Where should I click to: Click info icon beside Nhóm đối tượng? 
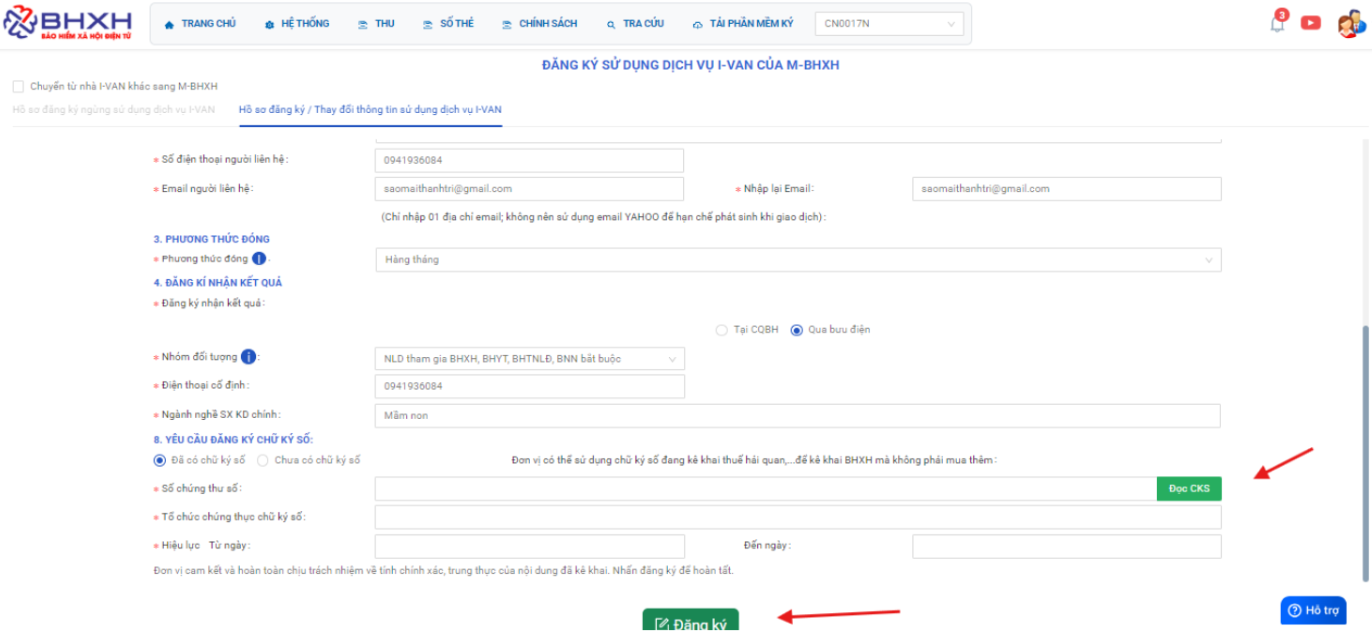click(248, 357)
